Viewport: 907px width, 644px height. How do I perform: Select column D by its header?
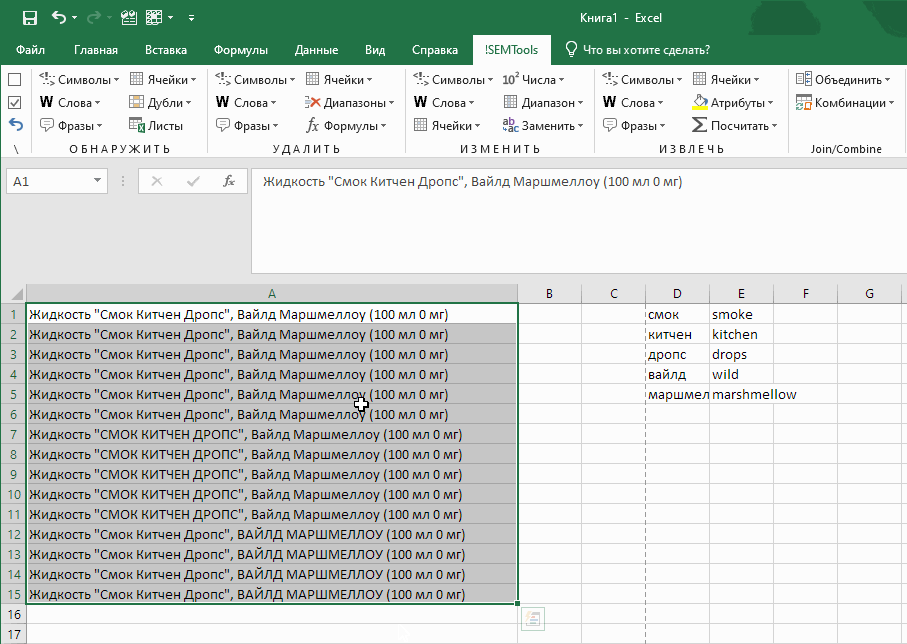[677, 294]
